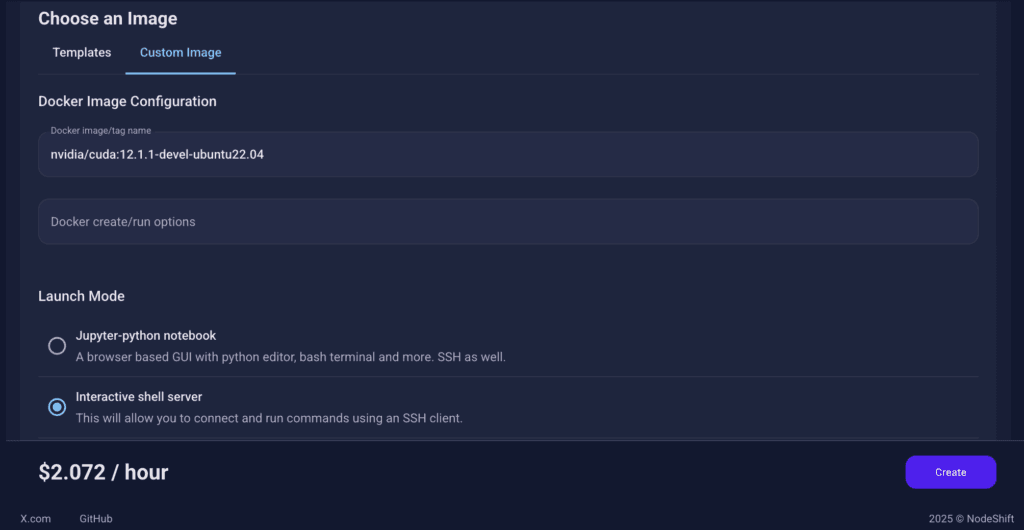This screenshot has width=1024, height=530.
Task: Open the GitHub footer link
Action: [96, 519]
